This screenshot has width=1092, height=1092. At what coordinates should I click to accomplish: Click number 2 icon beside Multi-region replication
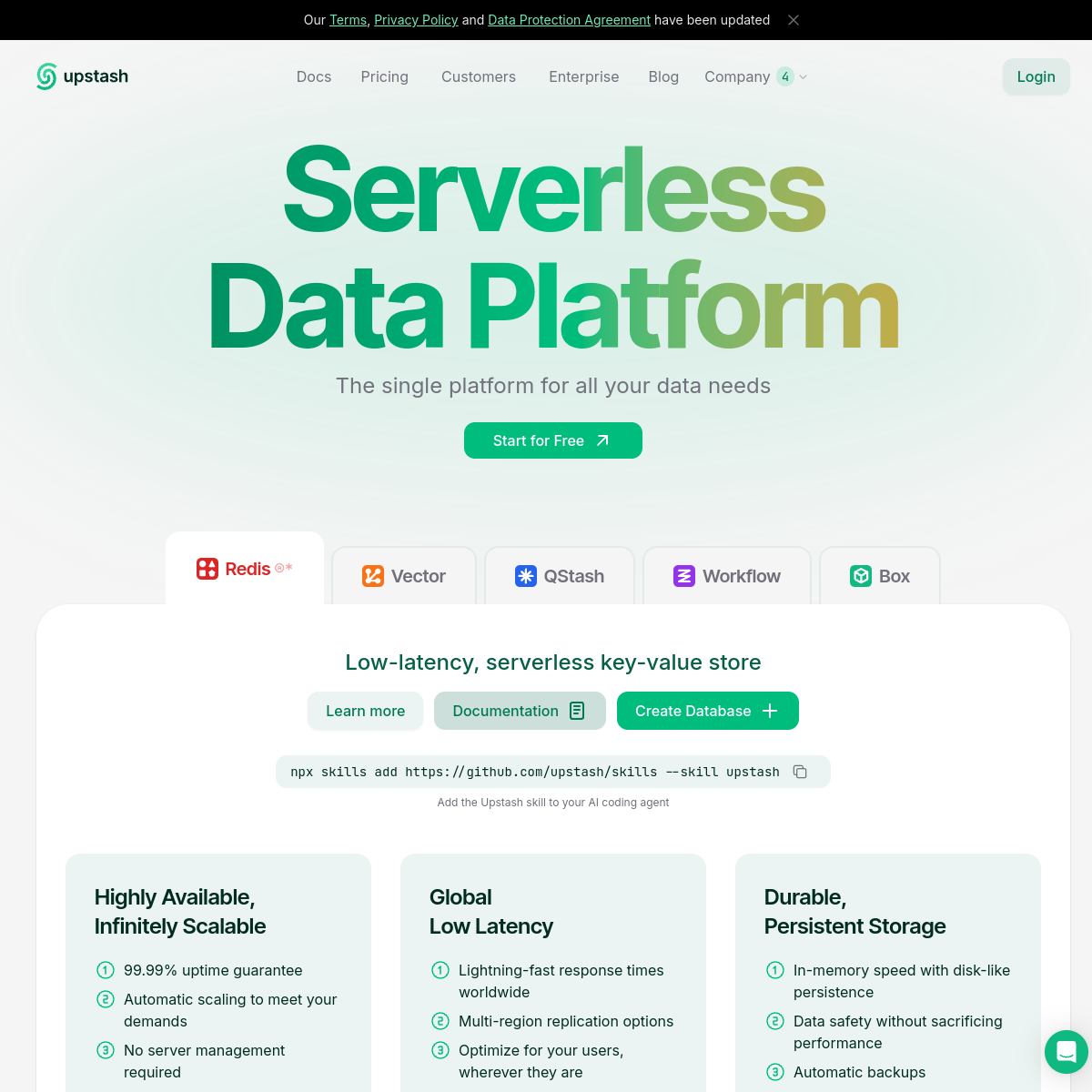(x=440, y=1021)
